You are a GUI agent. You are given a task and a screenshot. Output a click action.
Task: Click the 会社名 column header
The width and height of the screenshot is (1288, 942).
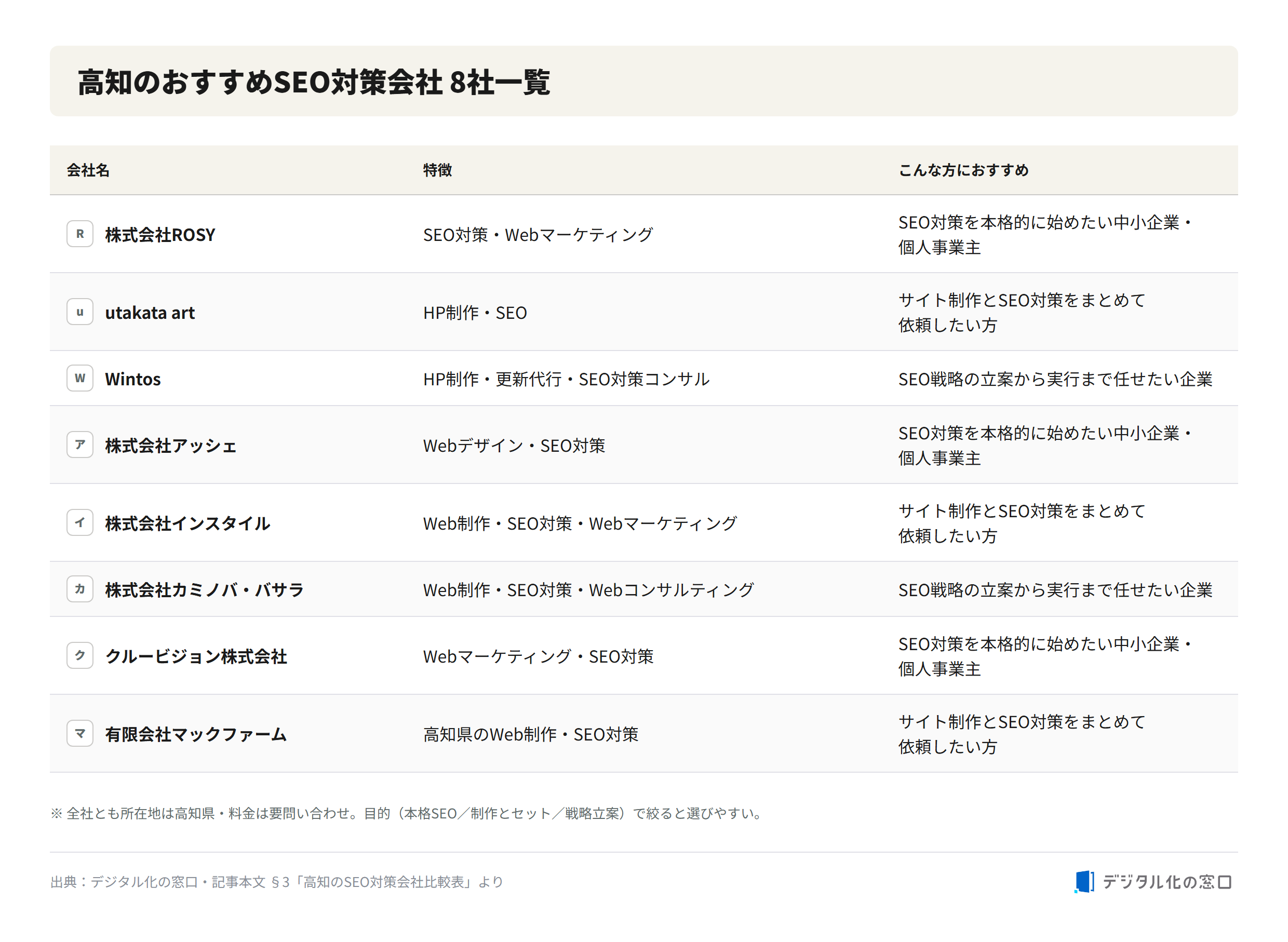point(88,170)
